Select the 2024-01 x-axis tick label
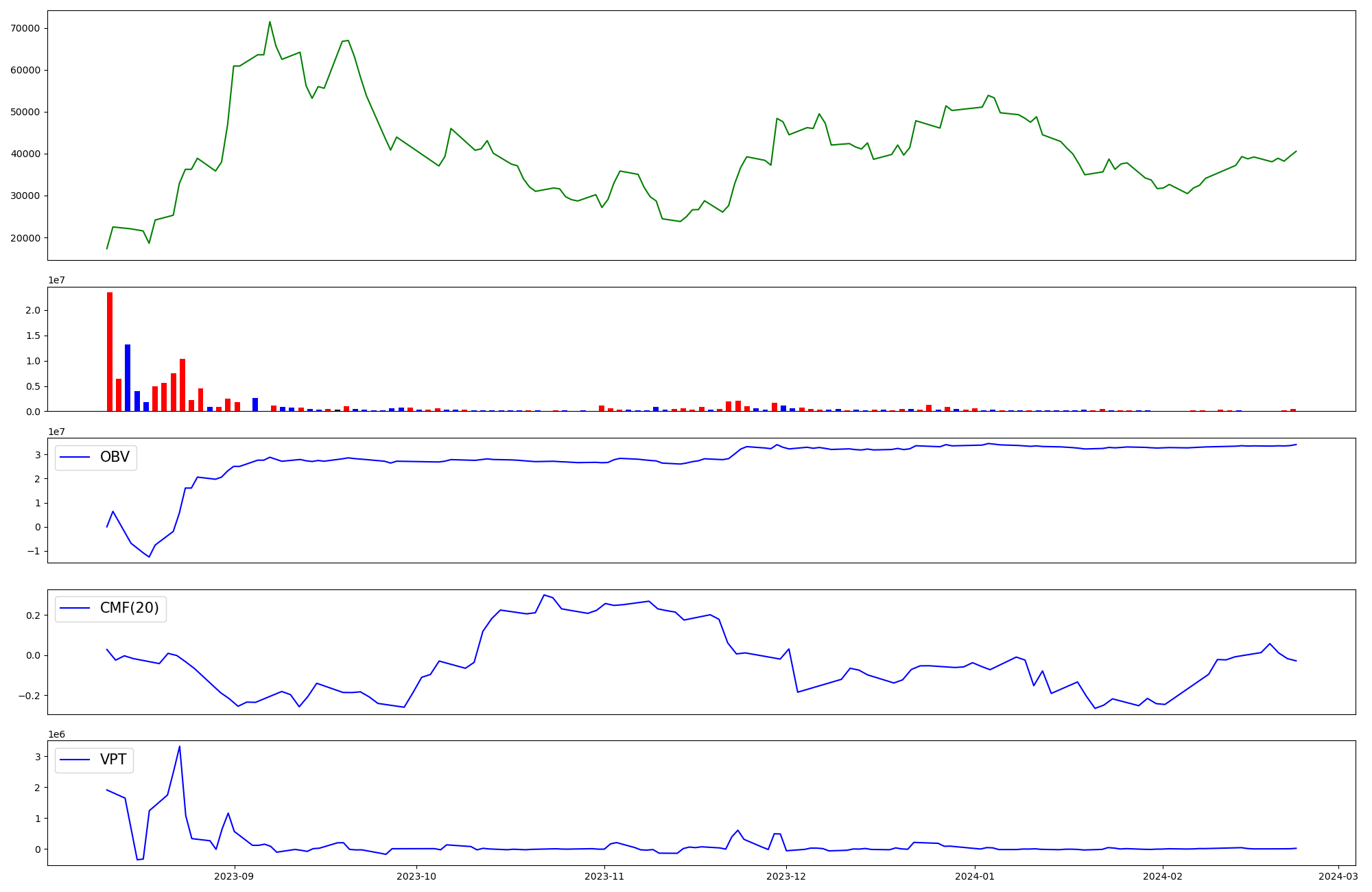The width and height of the screenshot is (1372, 892). (974, 876)
